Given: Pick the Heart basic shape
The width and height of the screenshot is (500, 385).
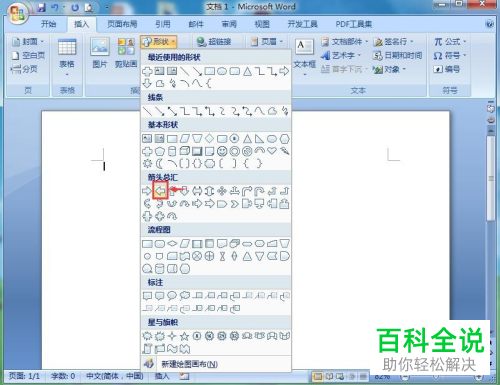Looking at the screenshot, I should pos(272,151).
